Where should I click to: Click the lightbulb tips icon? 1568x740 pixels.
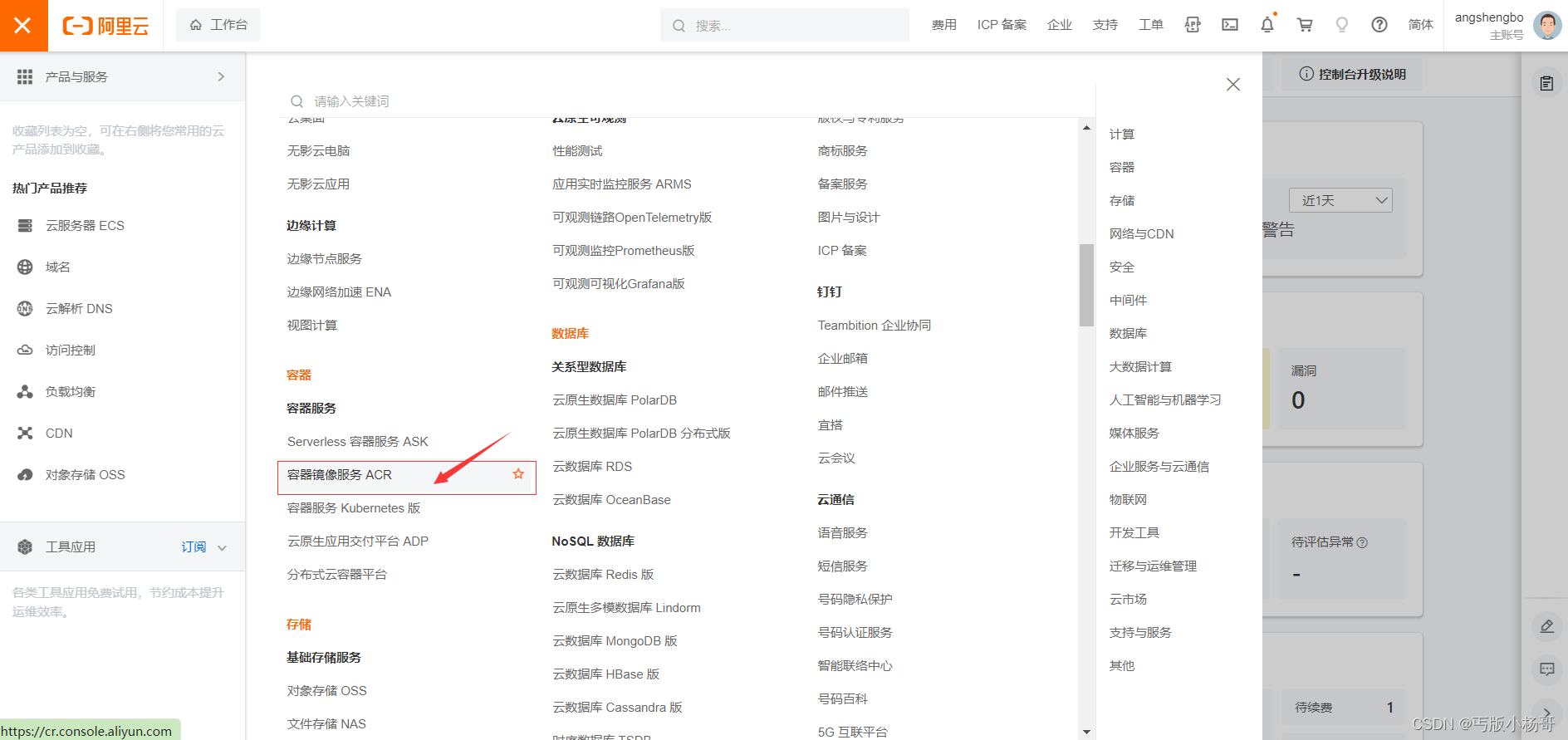pos(1342,25)
